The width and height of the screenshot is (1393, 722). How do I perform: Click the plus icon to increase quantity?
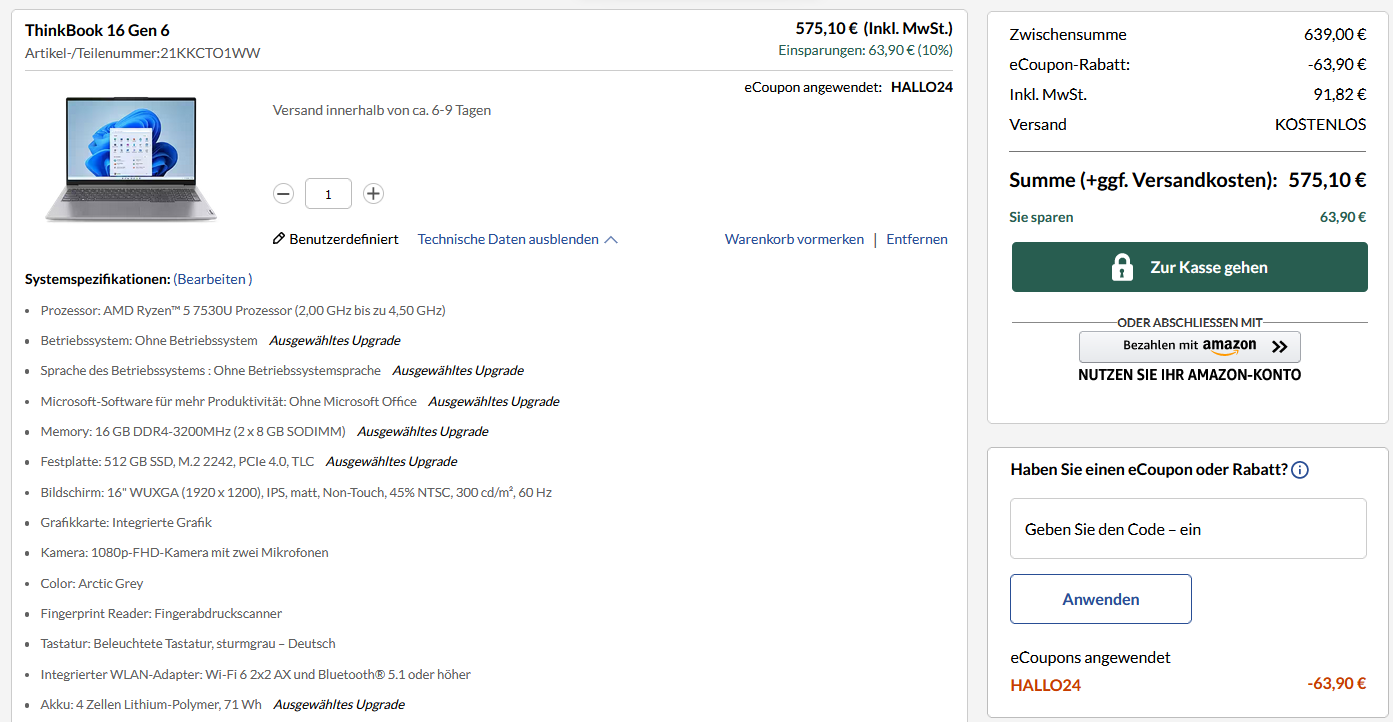(x=373, y=193)
